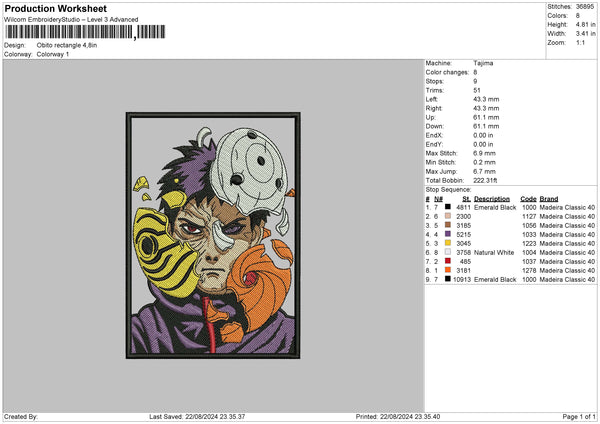Click the stitch count '5215'

click(x=463, y=235)
